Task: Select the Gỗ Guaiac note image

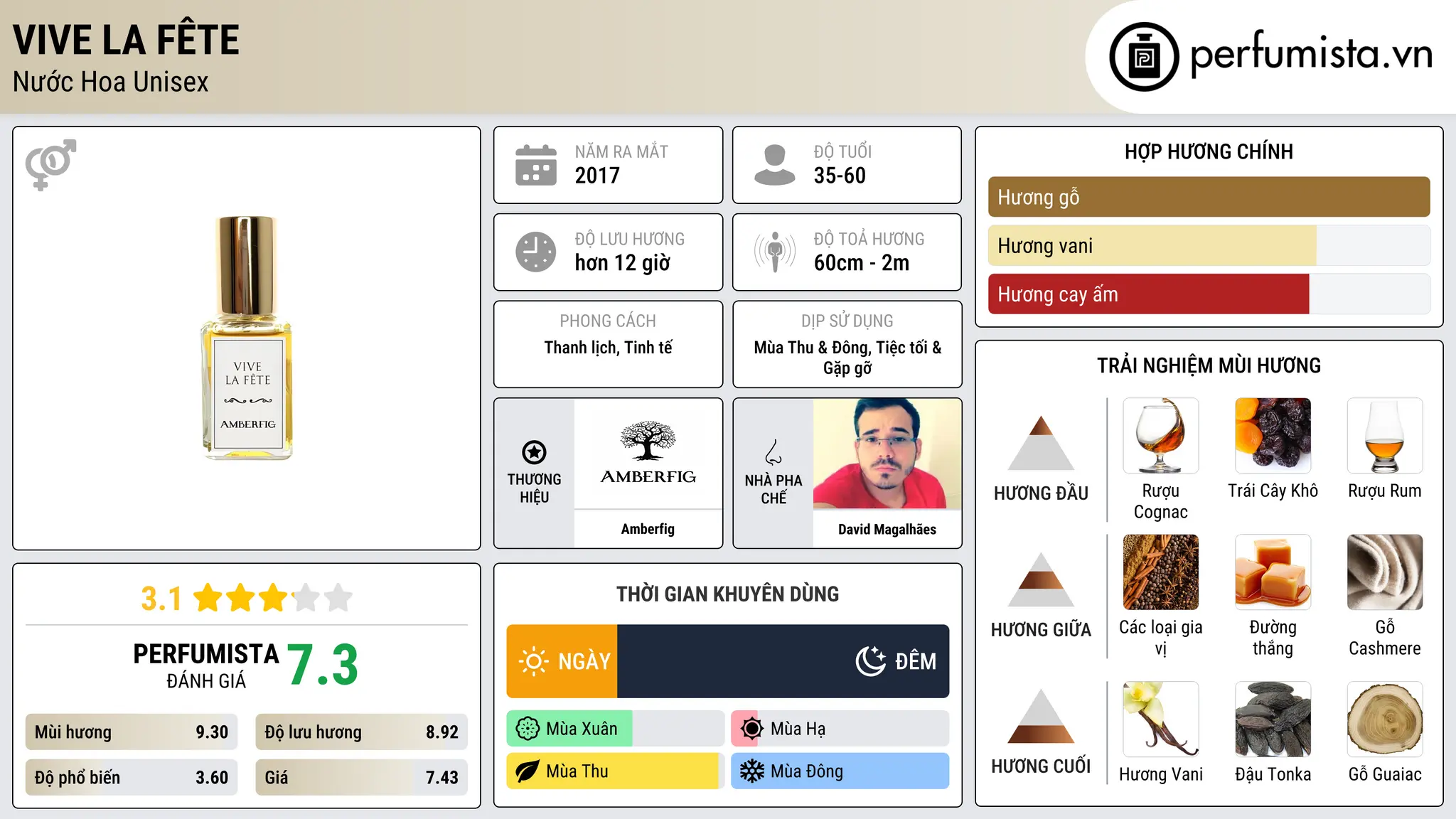Action: [1385, 719]
